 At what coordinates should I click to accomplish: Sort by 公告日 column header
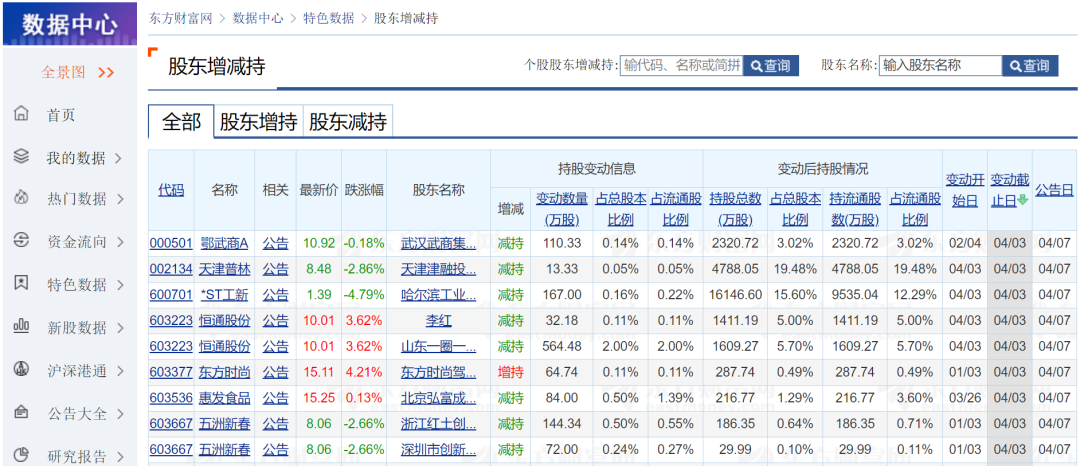(1054, 190)
